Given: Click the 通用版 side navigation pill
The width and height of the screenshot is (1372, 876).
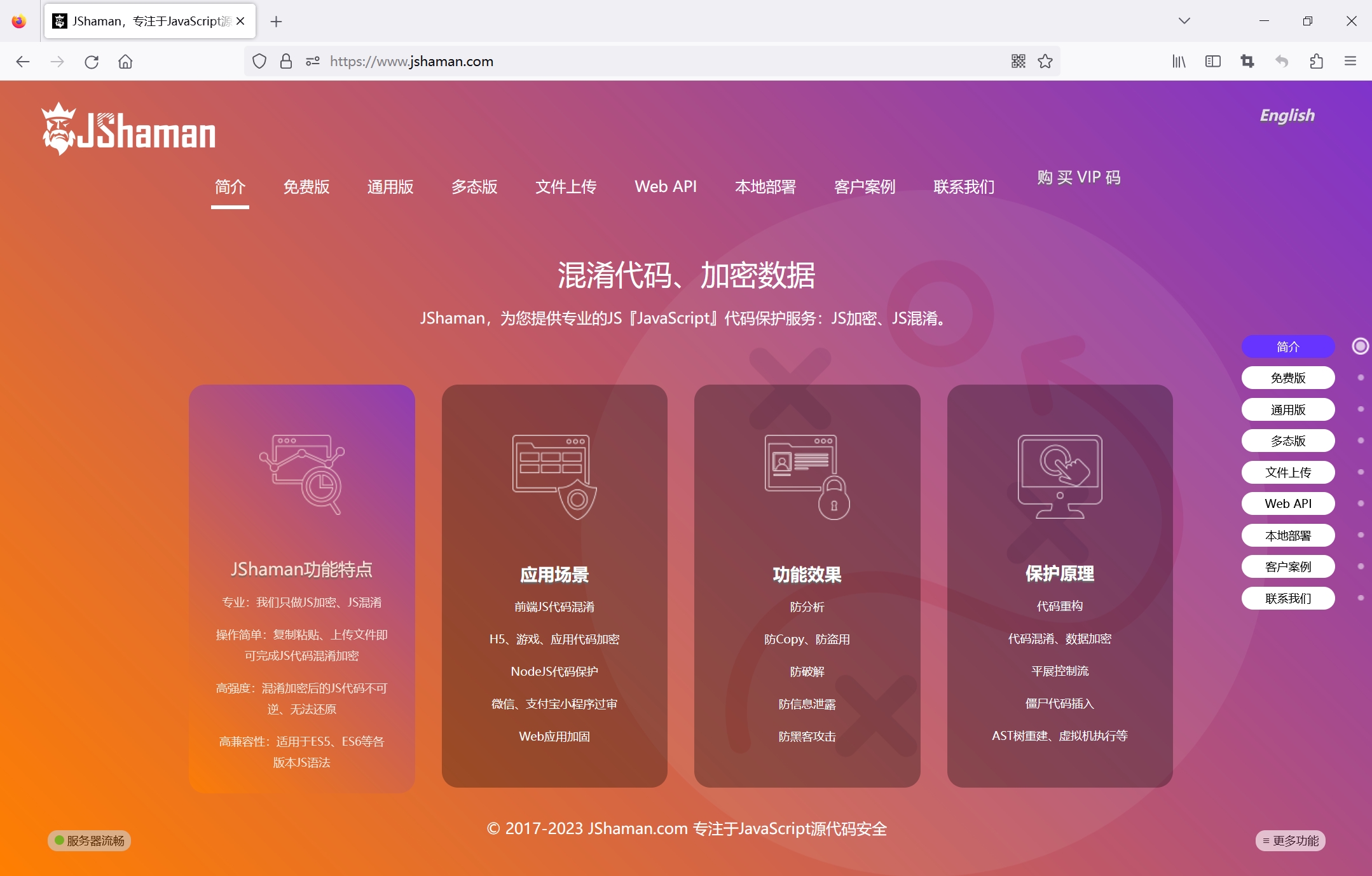Looking at the screenshot, I should (1288, 409).
